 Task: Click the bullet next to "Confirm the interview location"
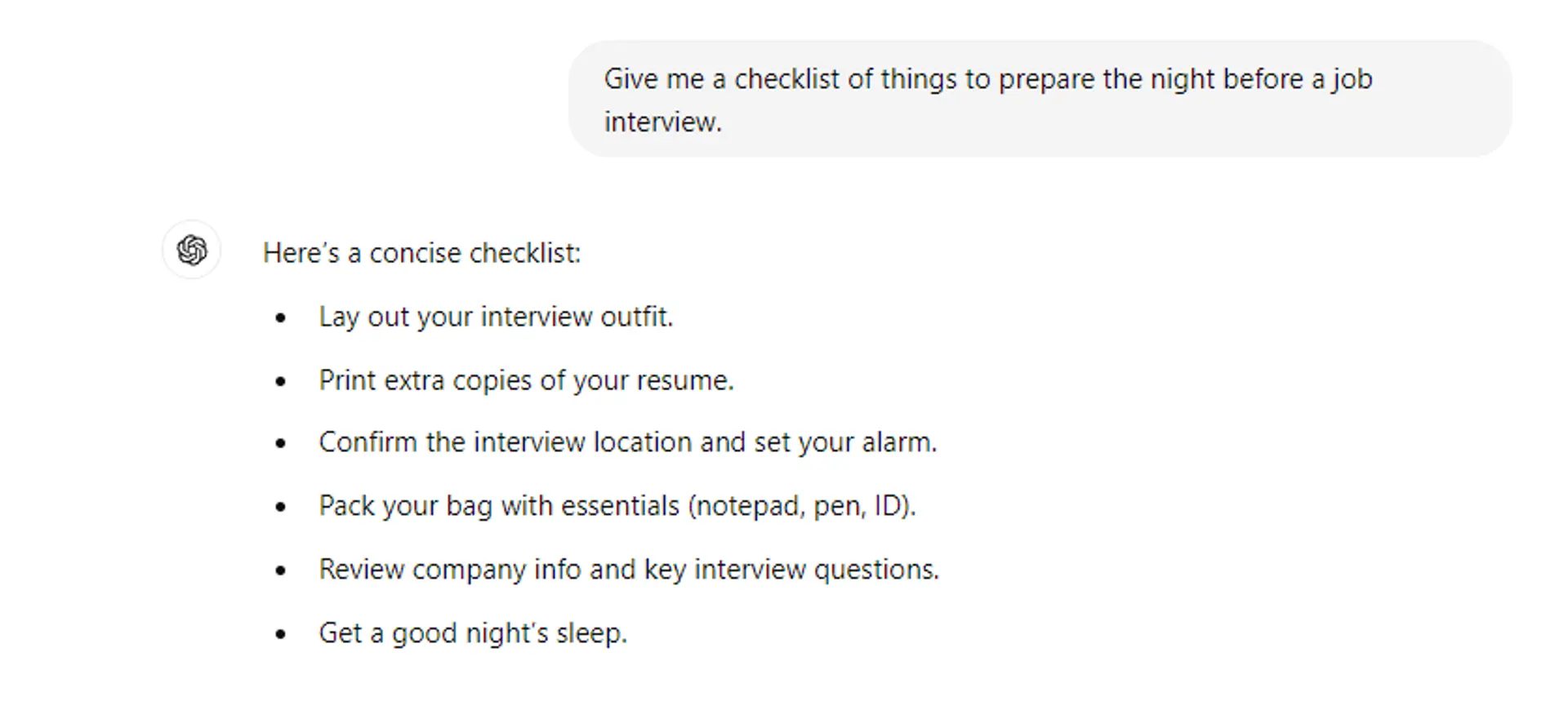click(281, 443)
